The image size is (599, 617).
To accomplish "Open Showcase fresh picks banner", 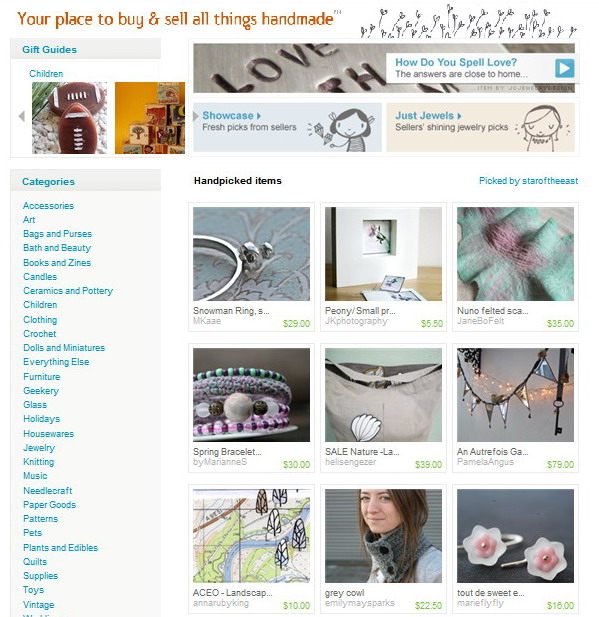I will click(x=287, y=127).
